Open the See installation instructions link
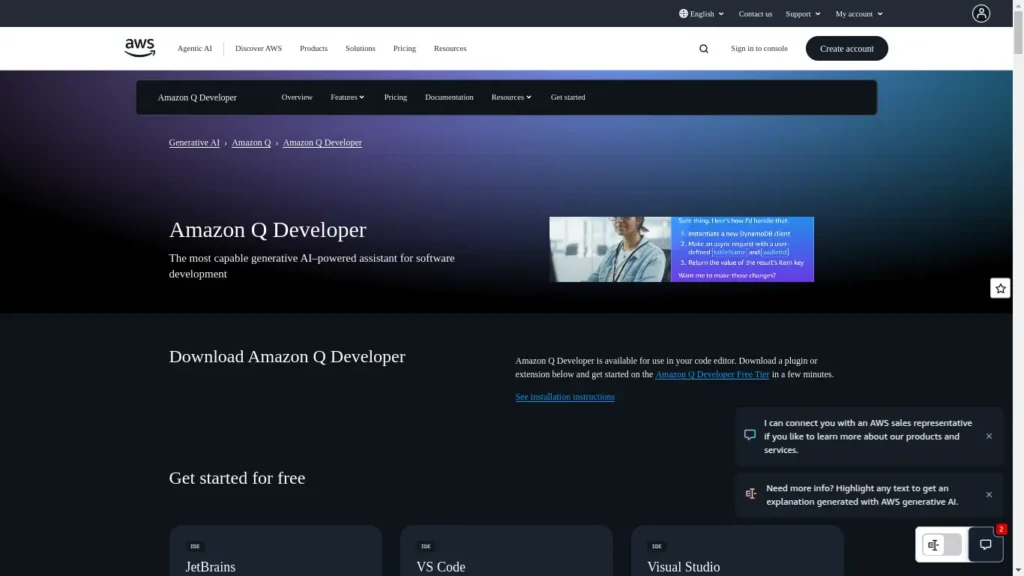Viewport: 1024px width, 576px height. [x=565, y=397]
